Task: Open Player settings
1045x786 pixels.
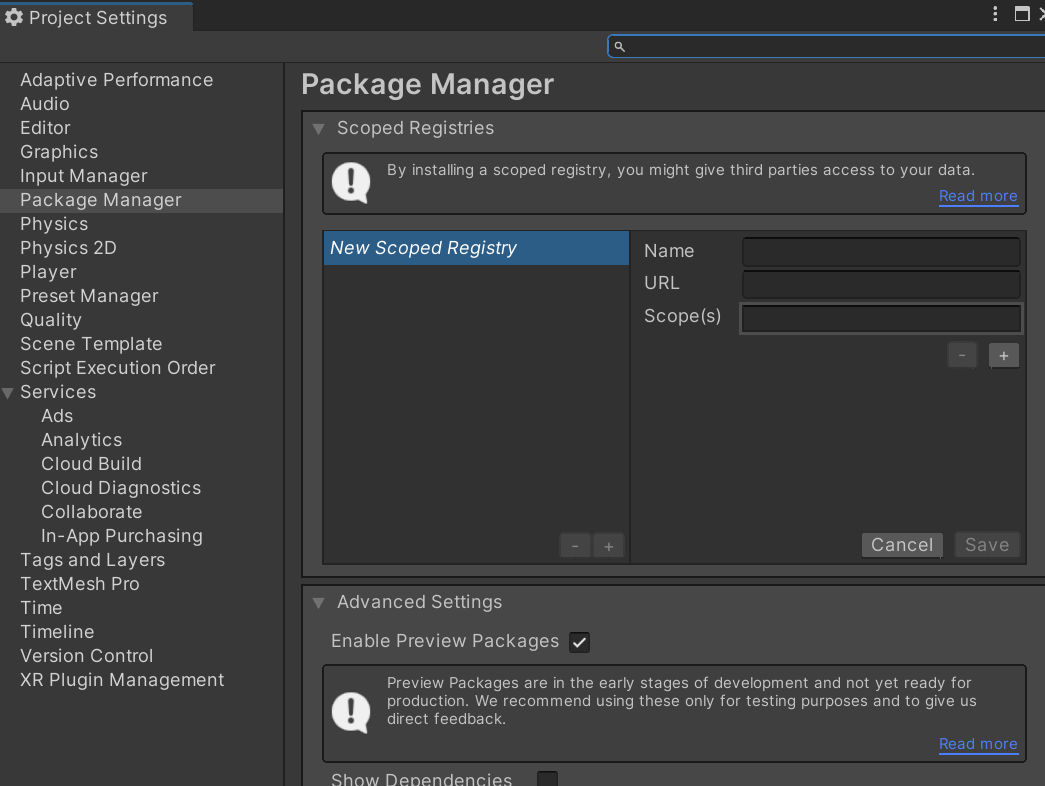Action: pos(49,272)
